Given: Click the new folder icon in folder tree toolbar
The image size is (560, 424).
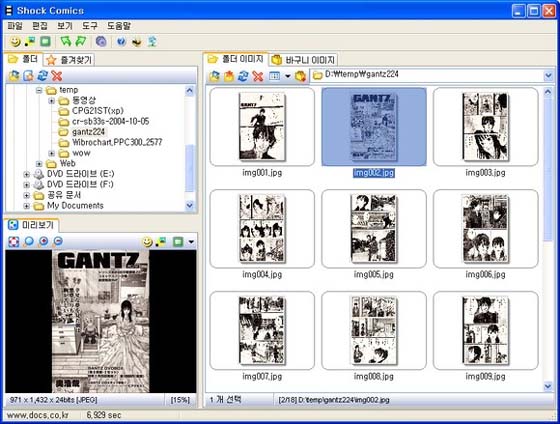Looking at the screenshot, I should (28, 75).
